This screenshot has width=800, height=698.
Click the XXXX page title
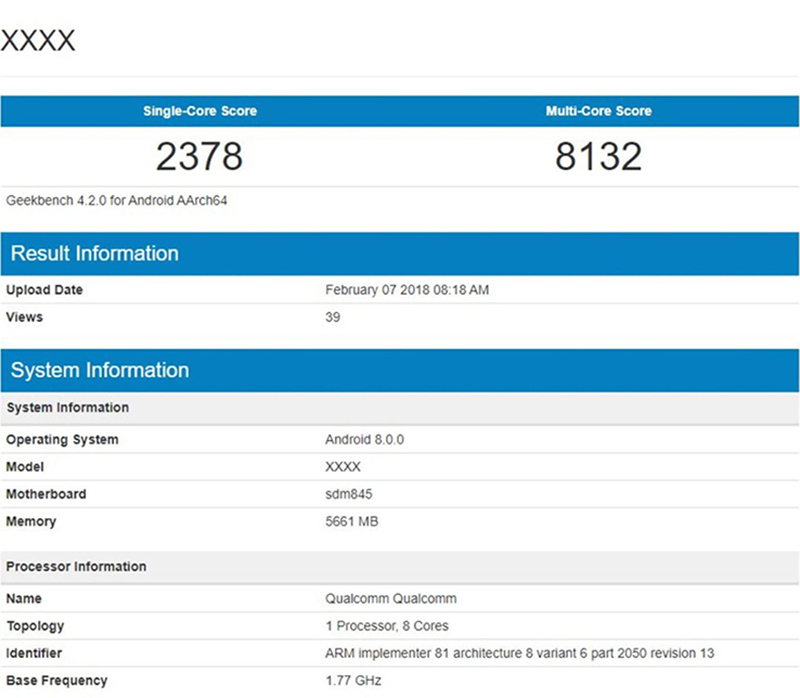[x=40, y=40]
